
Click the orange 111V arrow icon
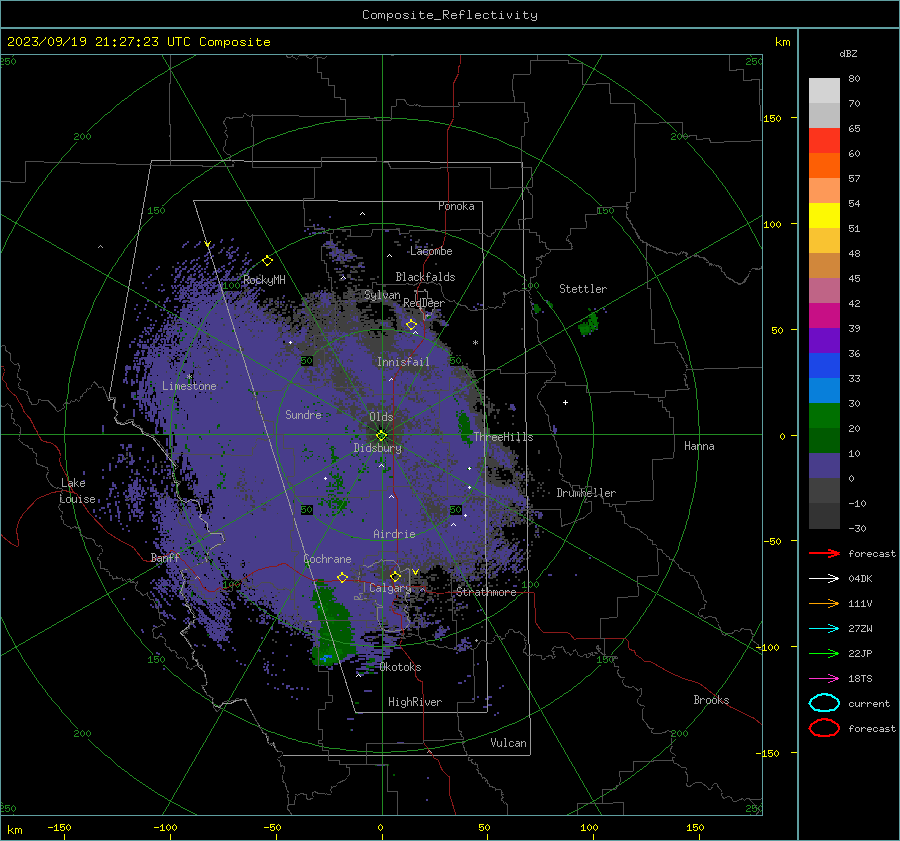824,603
